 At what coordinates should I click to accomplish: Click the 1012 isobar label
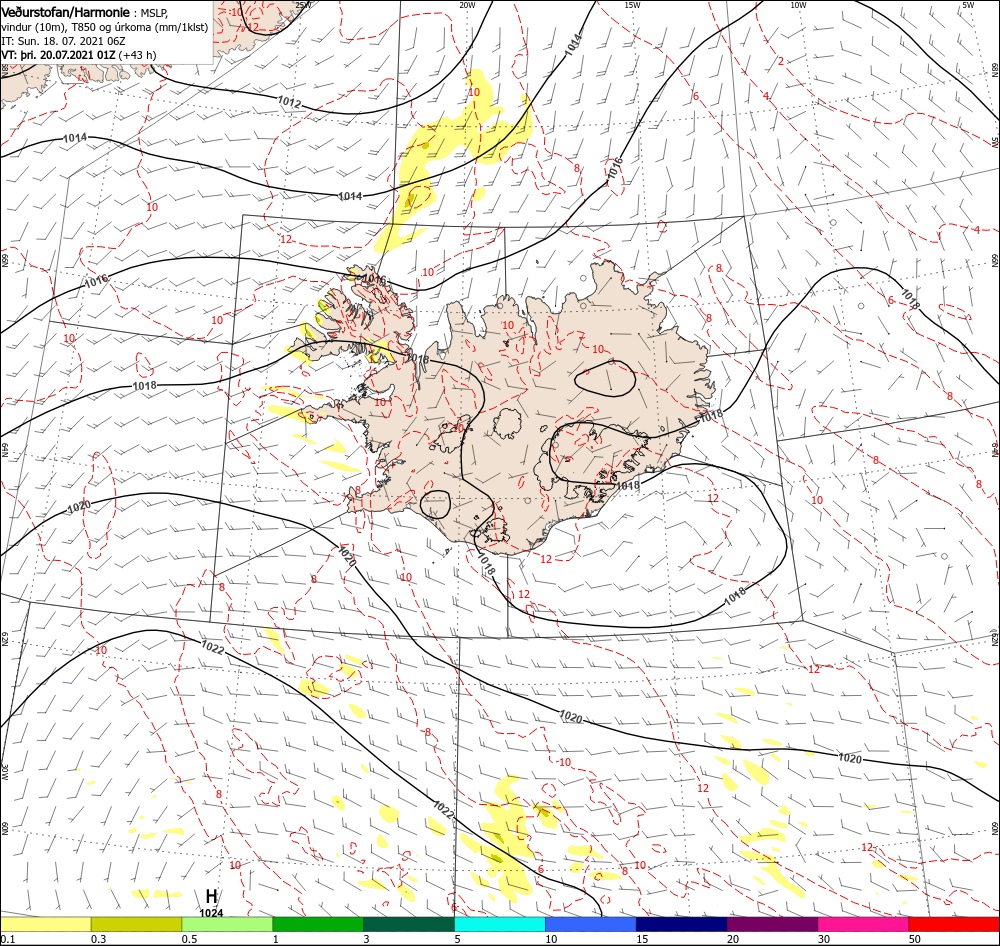point(289,101)
